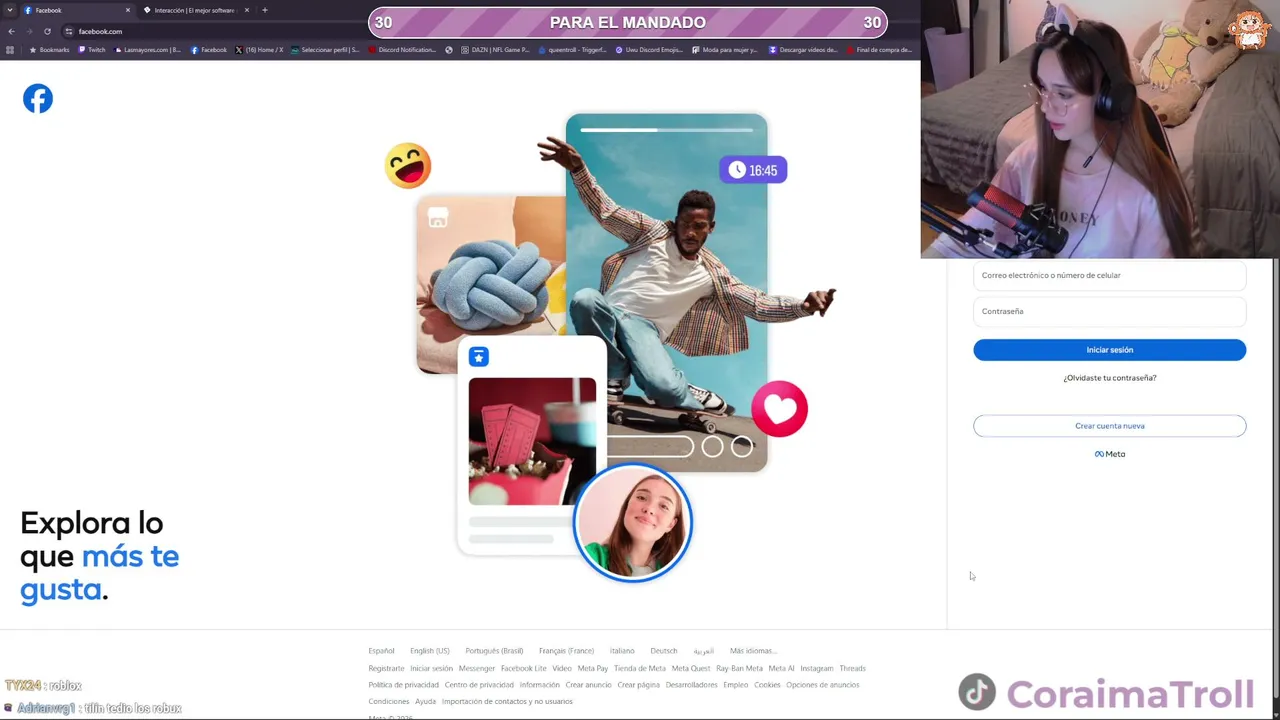Select Deutsch language
The width and height of the screenshot is (1280, 720).
[664, 651]
